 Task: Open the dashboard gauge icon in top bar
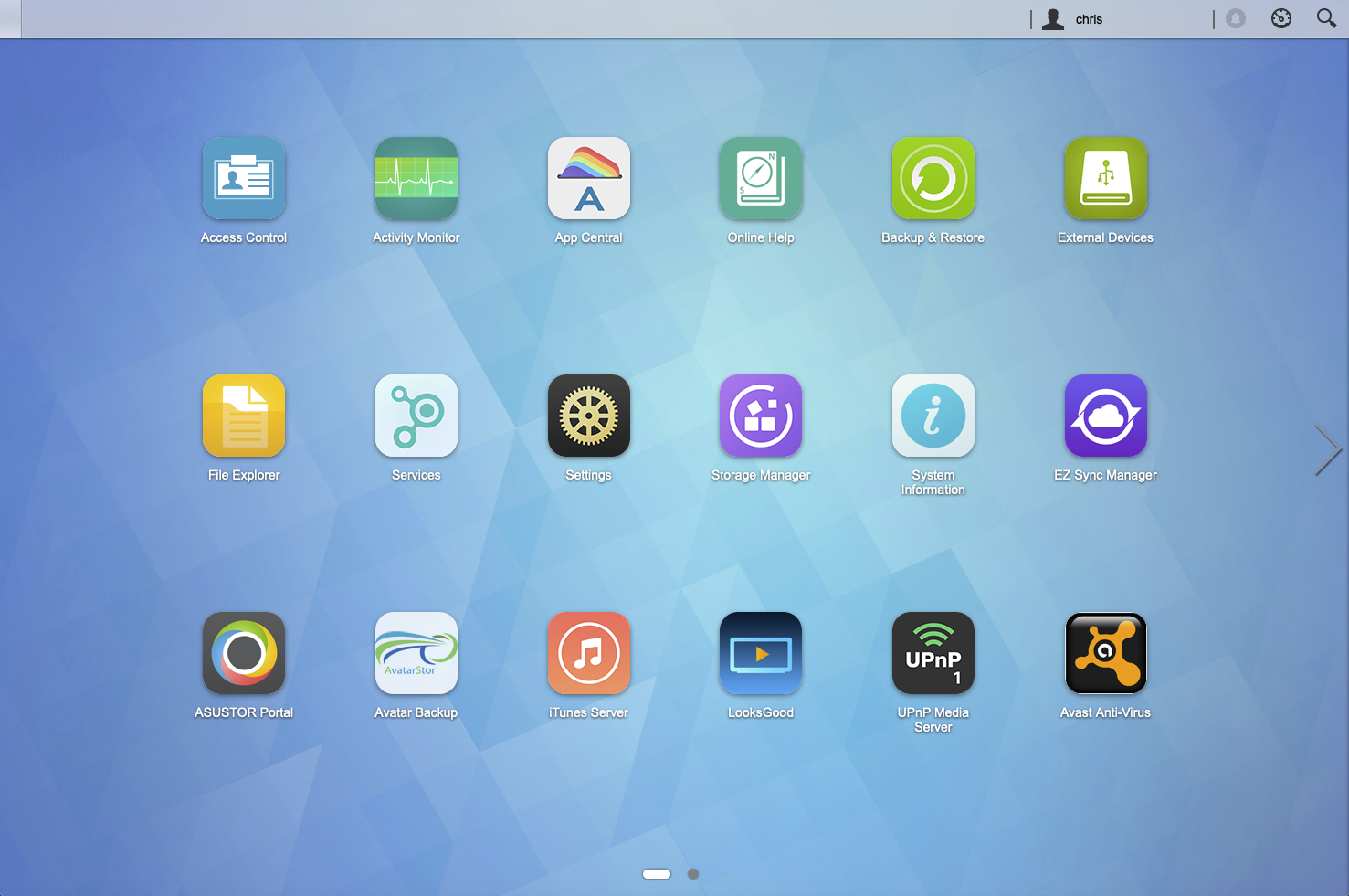[1281, 18]
